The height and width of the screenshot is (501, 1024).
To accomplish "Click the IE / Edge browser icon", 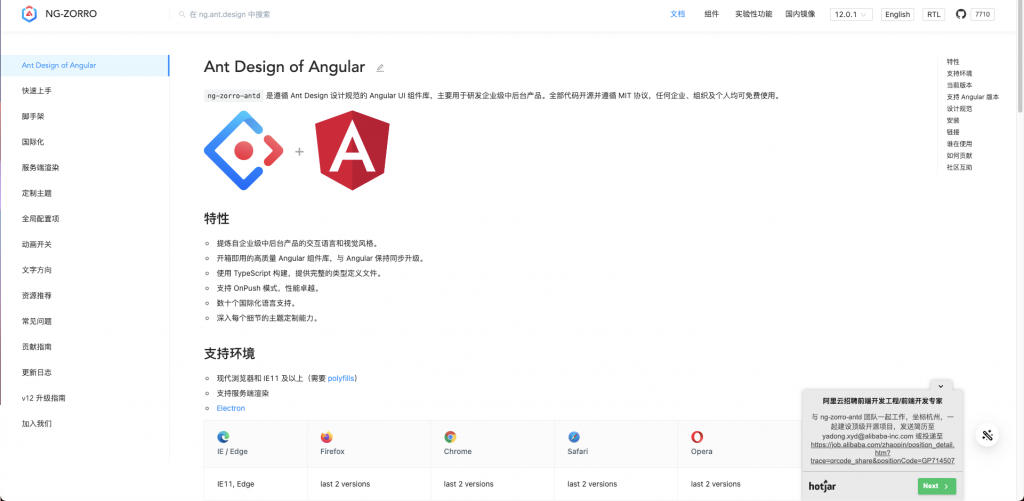I will [x=223, y=437].
